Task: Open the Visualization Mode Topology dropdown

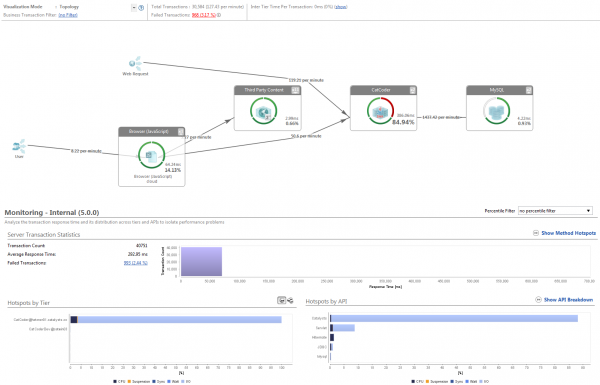Action: [x=134, y=8]
